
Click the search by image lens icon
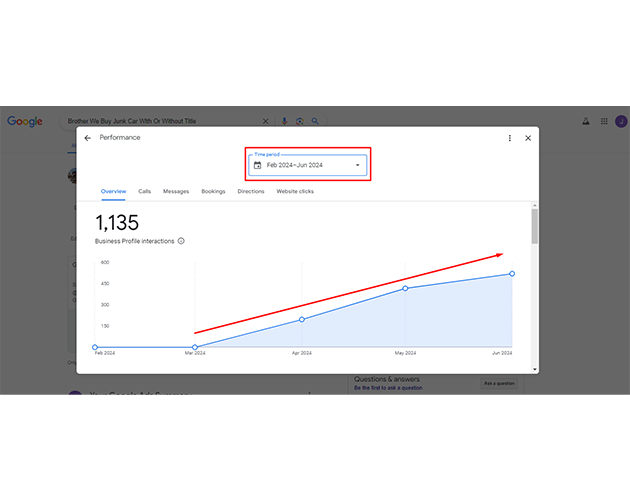click(x=299, y=121)
